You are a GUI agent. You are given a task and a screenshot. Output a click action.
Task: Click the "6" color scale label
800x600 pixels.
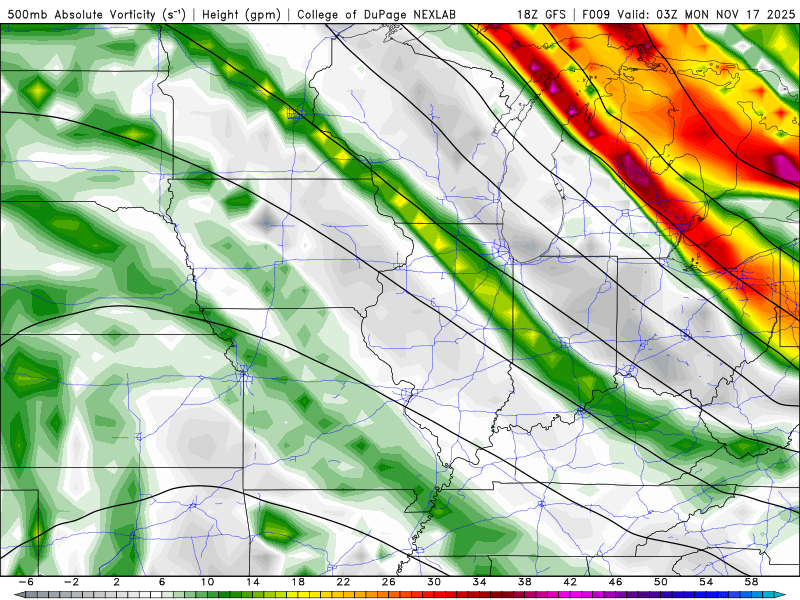coord(162,582)
